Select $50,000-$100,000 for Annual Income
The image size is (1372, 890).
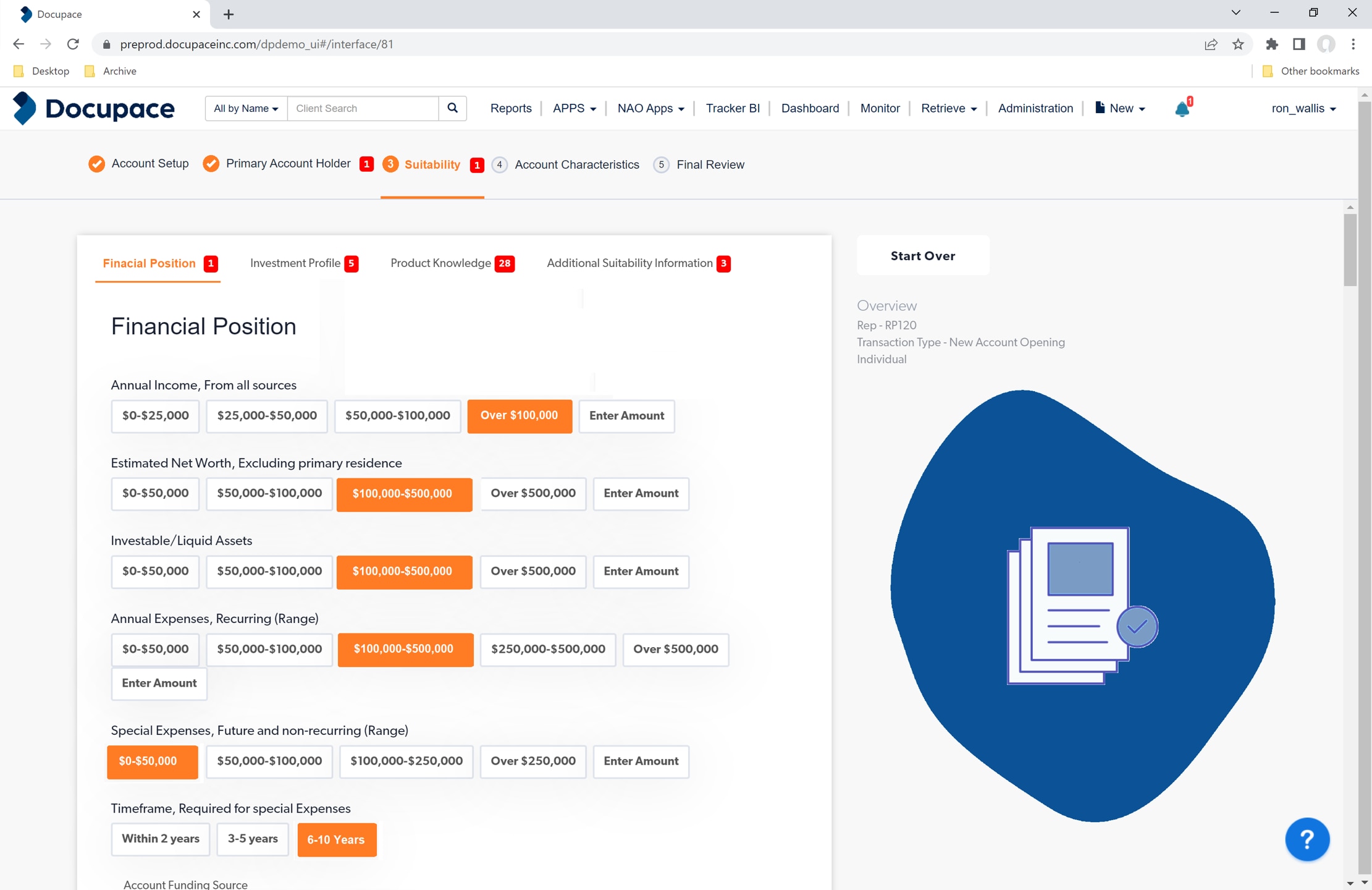coord(397,415)
